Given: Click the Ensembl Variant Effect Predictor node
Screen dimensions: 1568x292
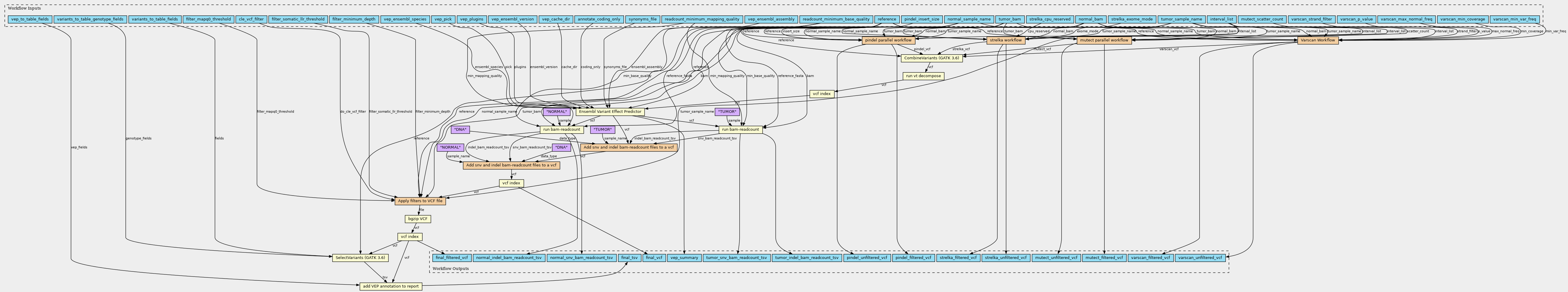Looking at the screenshot, I should [611, 112].
